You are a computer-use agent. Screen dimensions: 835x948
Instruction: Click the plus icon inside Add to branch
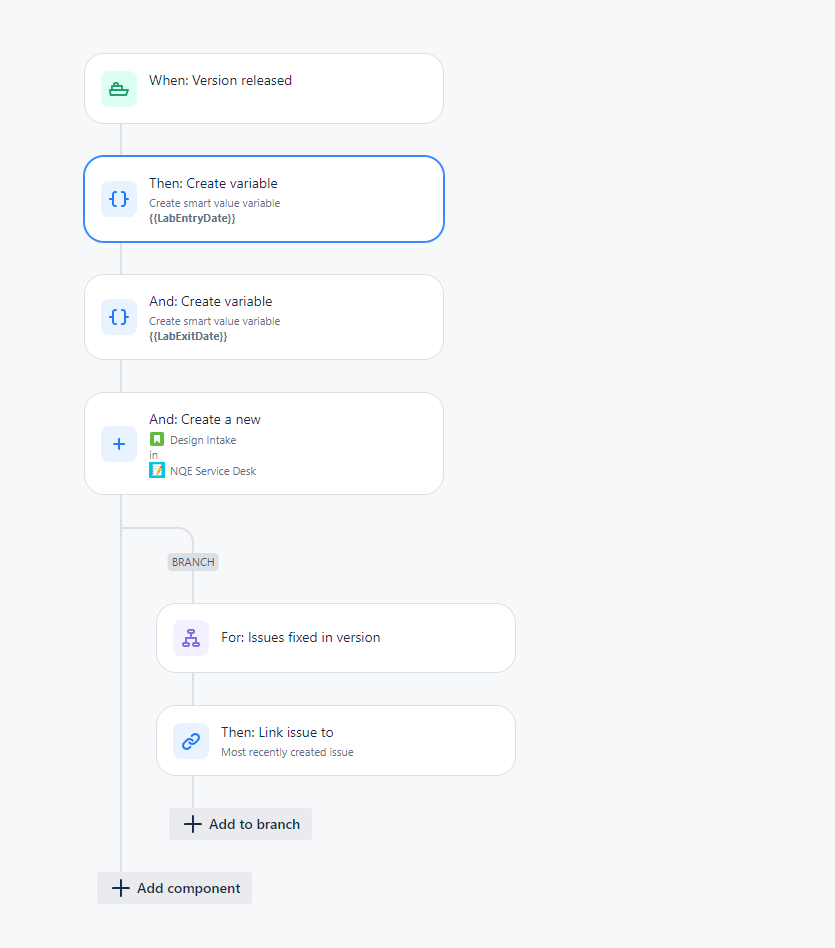pyautogui.click(x=193, y=824)
